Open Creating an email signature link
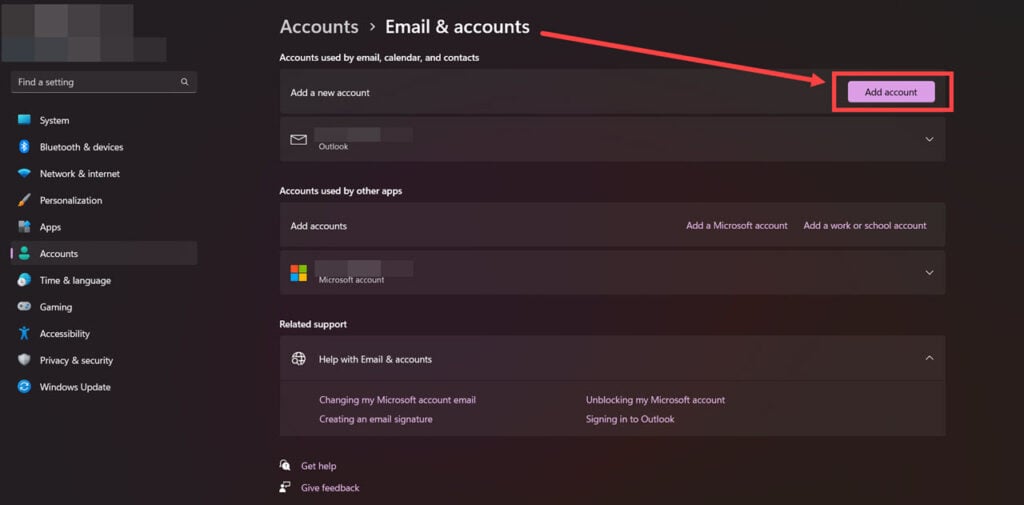 [x=376, y=419]
